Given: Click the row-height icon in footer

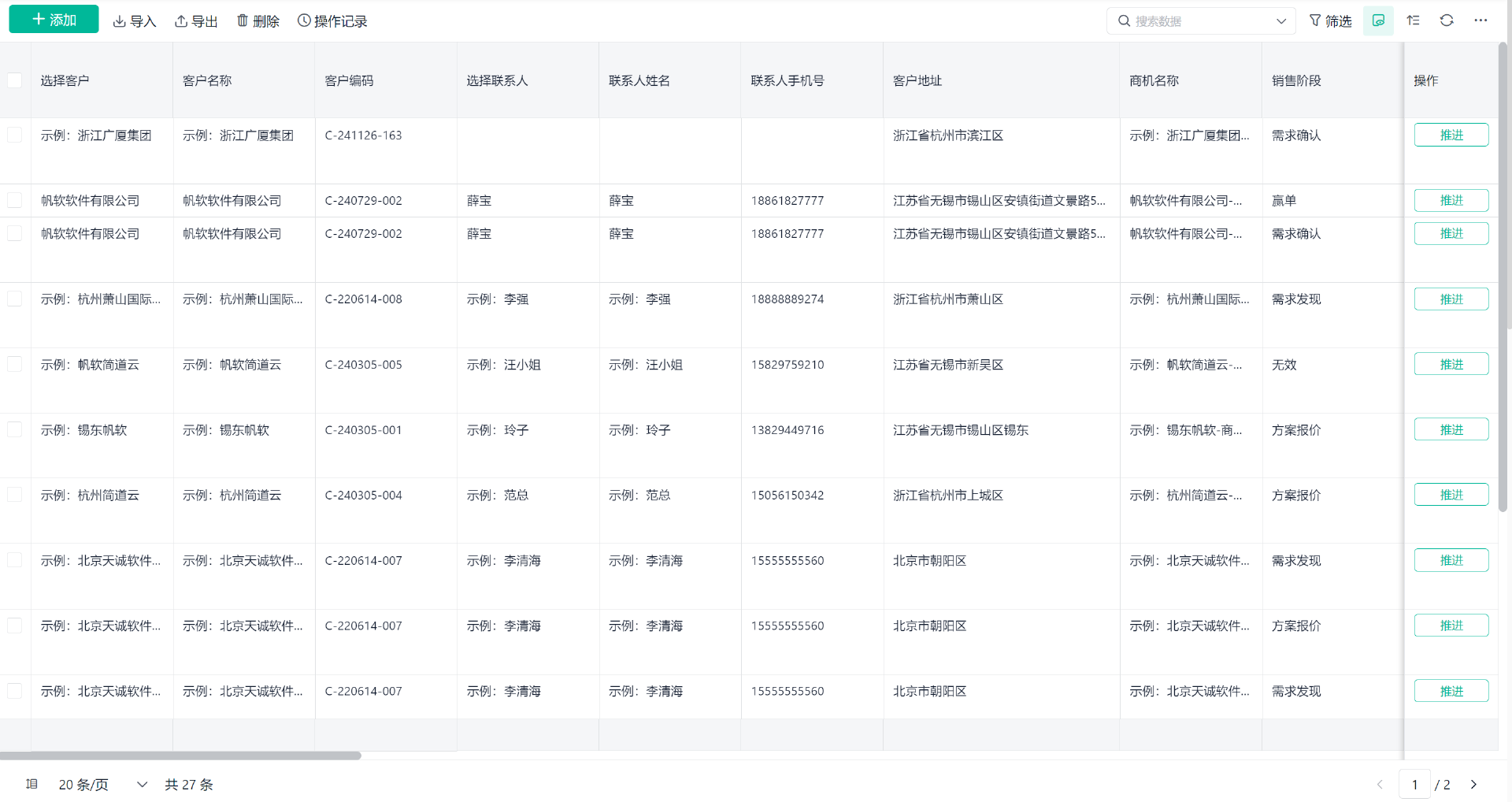Looking at the screenshot, I should [31, 784].
